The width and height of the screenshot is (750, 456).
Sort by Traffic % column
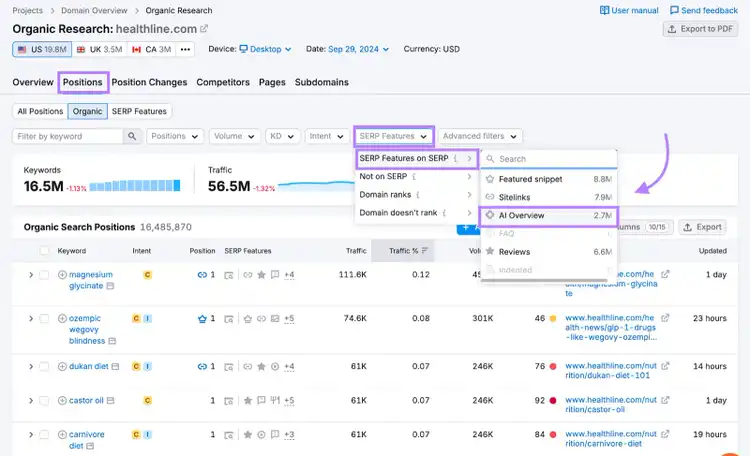(x=403, y=251)
